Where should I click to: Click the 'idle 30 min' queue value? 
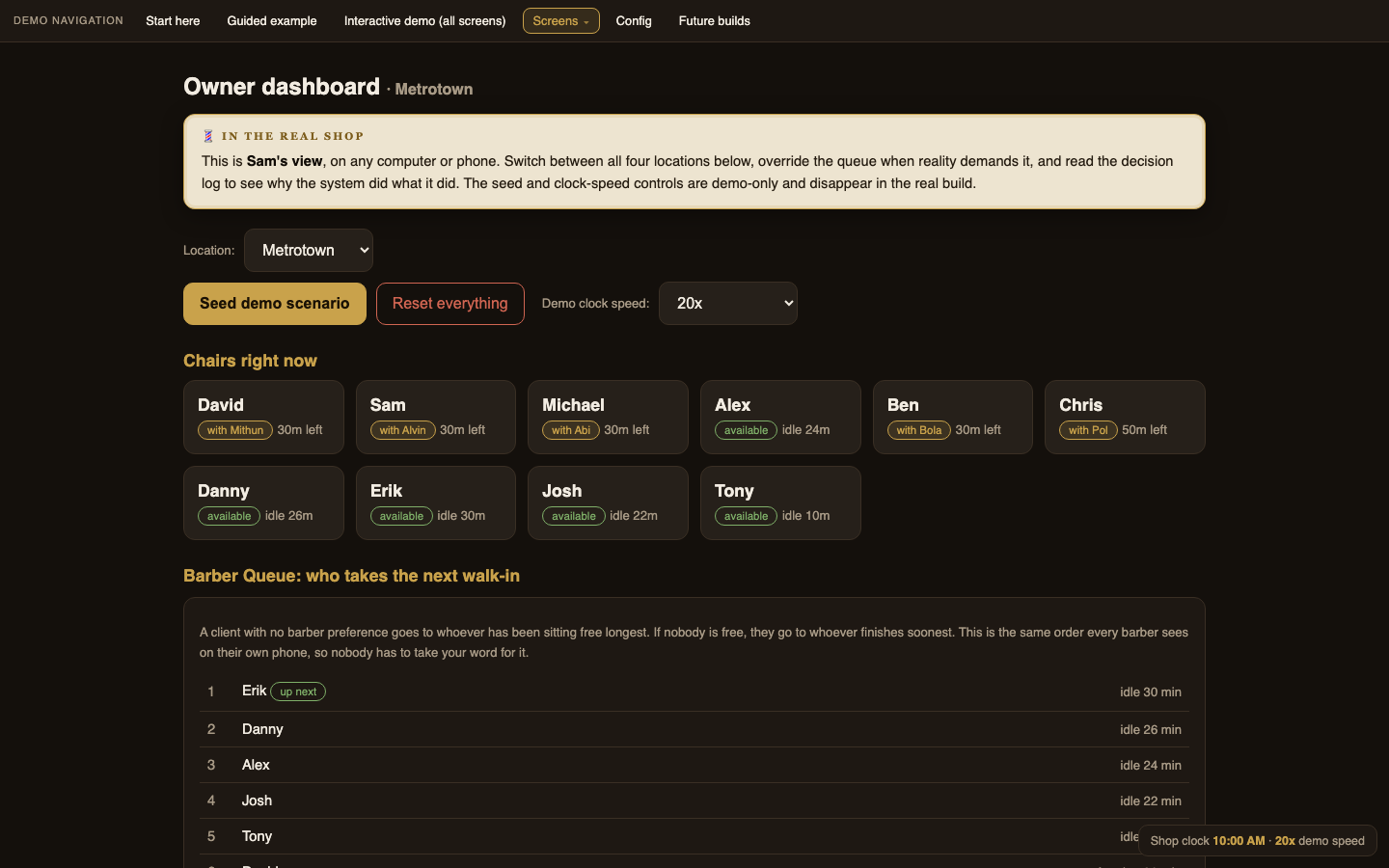coord(1151,692)
